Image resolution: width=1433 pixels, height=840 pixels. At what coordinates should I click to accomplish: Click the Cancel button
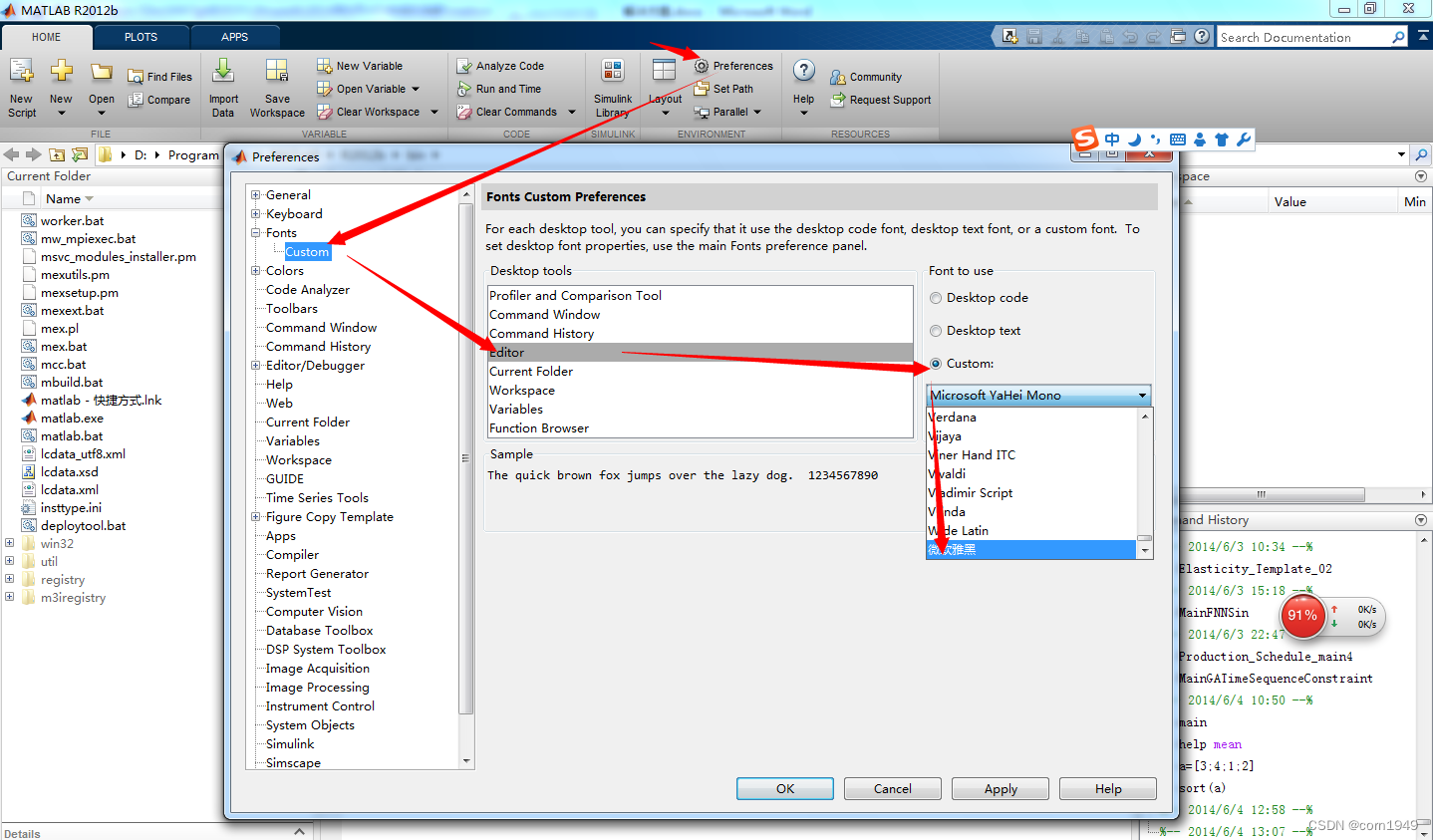pyautogui.click(x=893, y=789)
